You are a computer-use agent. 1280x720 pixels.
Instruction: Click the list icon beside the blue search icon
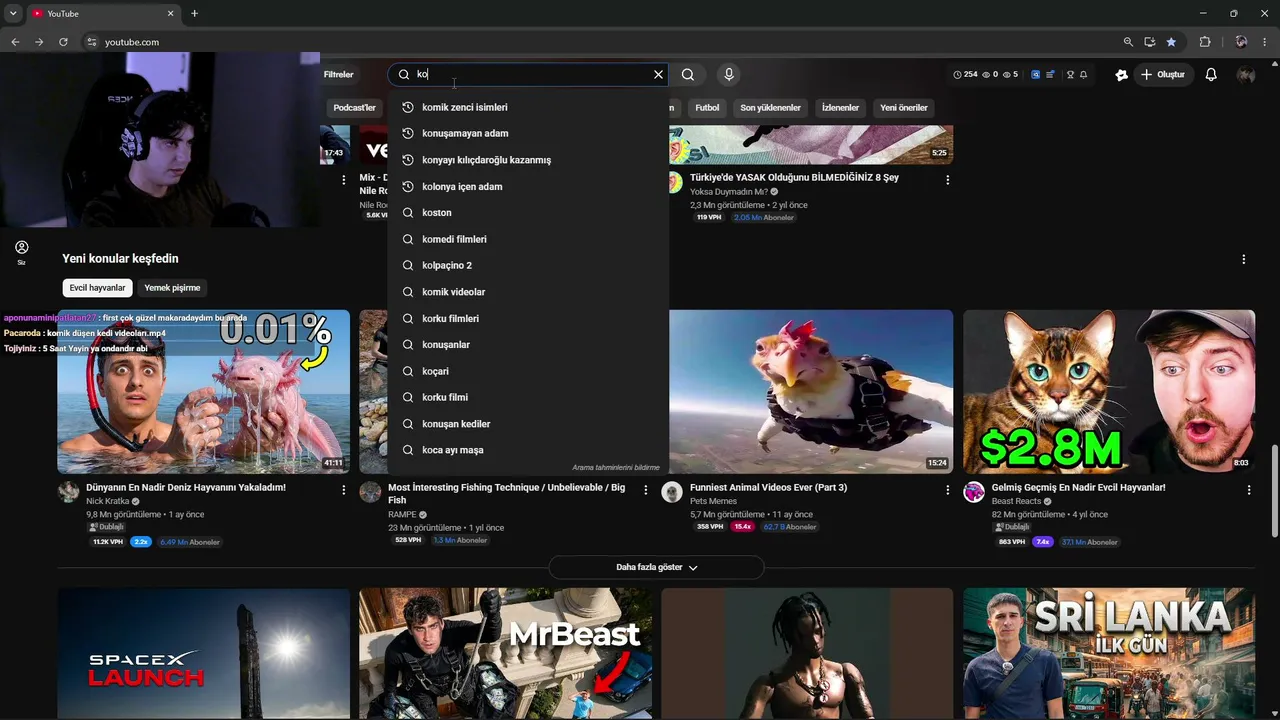point(1050,74)
